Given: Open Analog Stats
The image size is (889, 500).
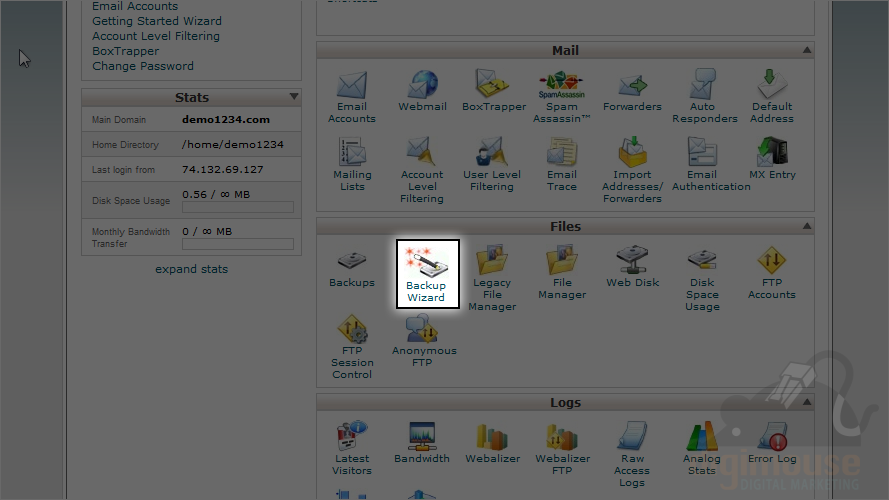Looking at the screenshot, I should 702,448.
